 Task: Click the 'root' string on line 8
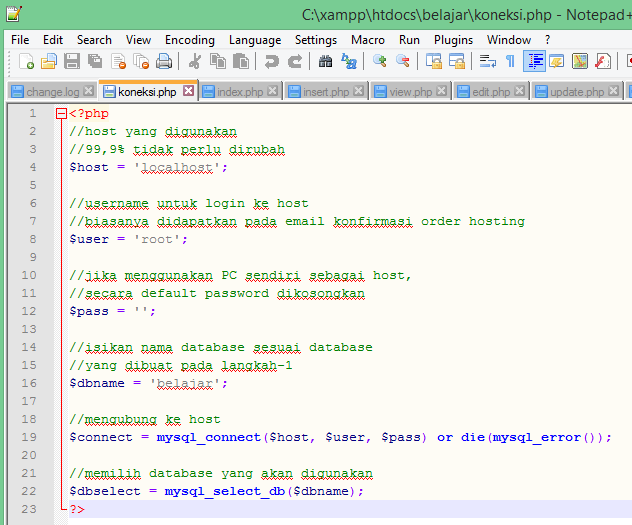coord(156,239)
